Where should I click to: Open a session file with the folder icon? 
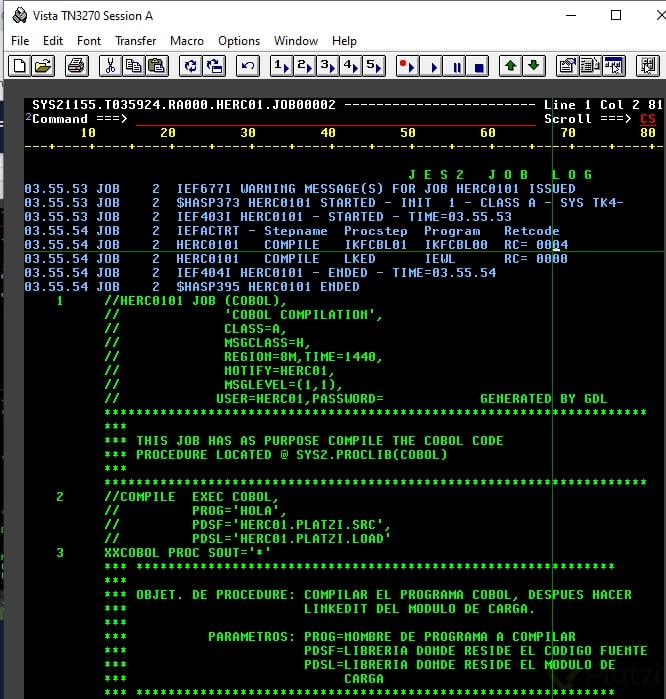[43, 66]
